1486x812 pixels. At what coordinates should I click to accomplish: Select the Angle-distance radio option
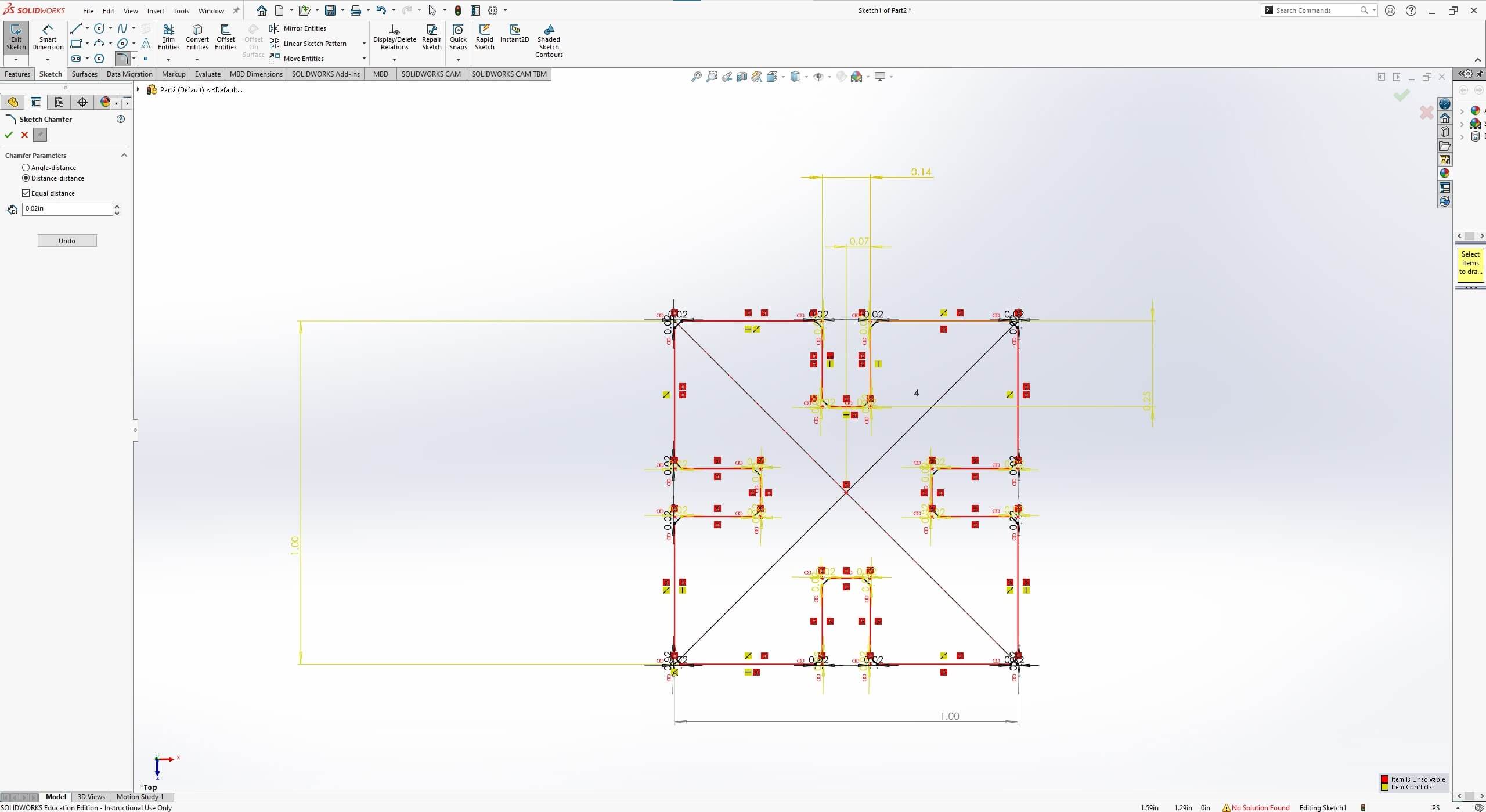26,168
